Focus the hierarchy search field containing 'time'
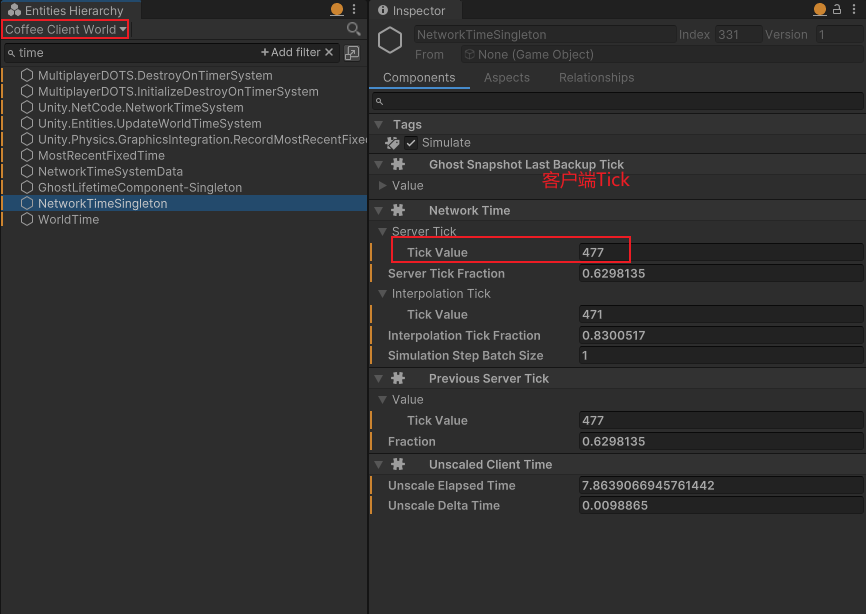This screenshot has width=866, height=614. pyautogui.click(x=133, y=52)
